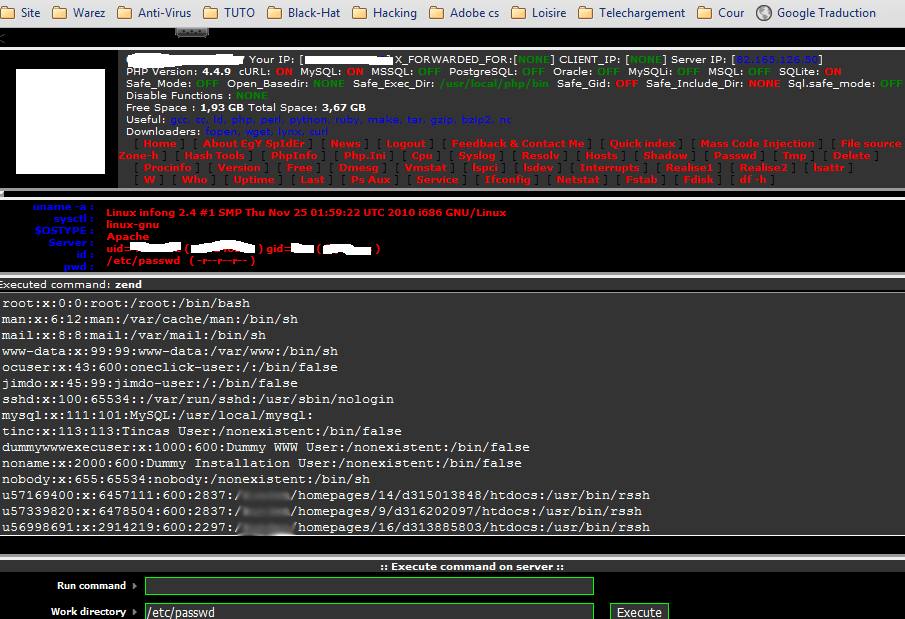Open the Telechargement bookmarks folder
Screen dimensions: 905x619
click(x=632, y=13)
